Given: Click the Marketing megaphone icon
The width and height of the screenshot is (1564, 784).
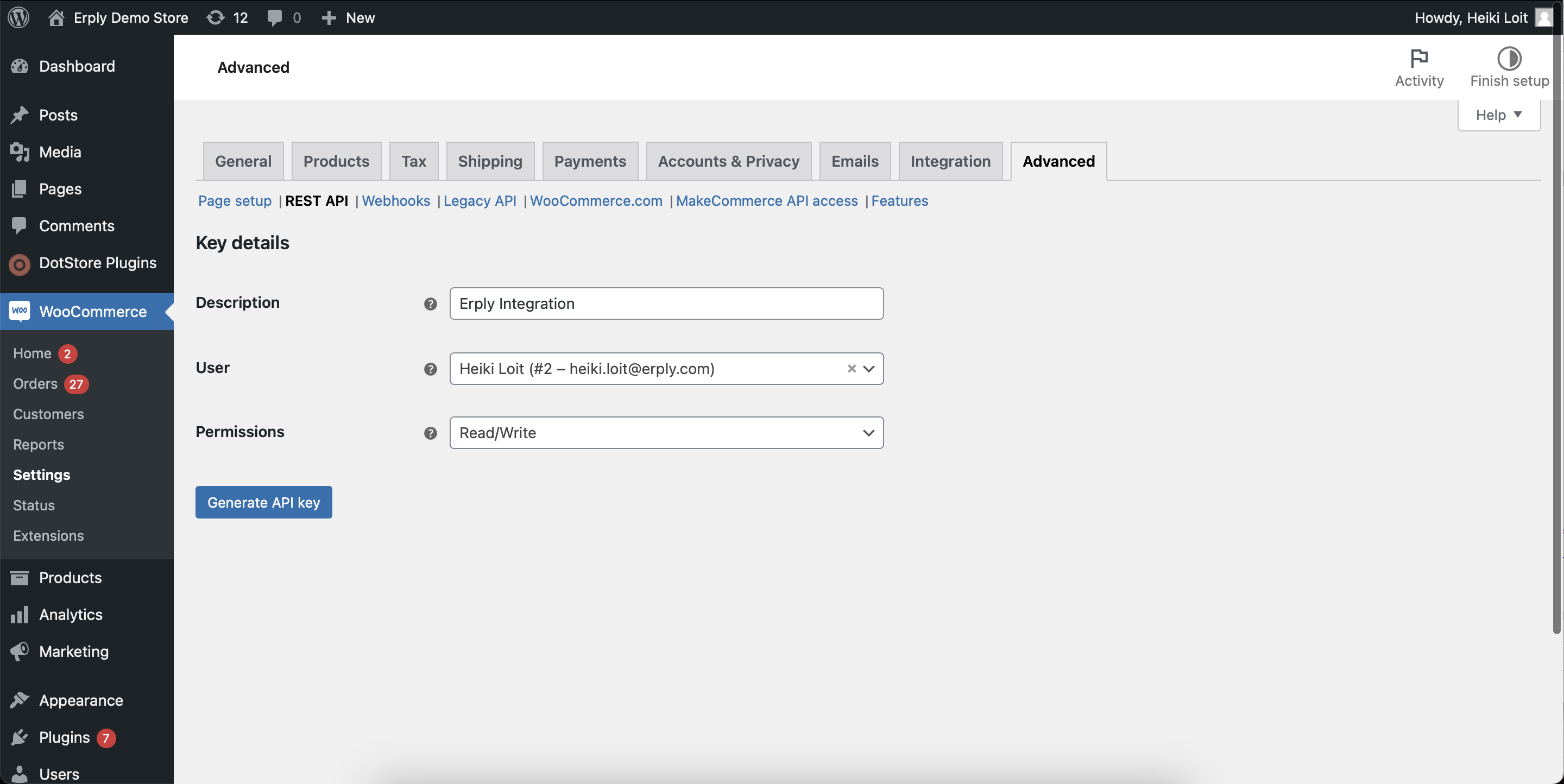Looking at the screenshot, I should [x=20, y=652].
